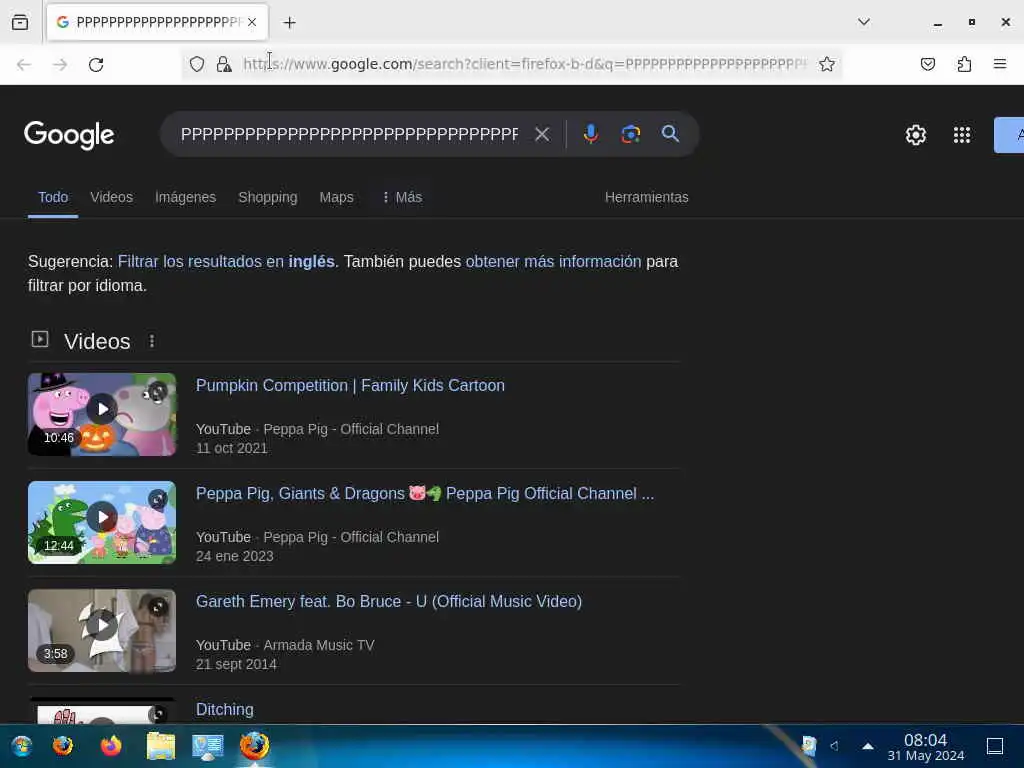Filter results in inglés link

coord(226,261)
